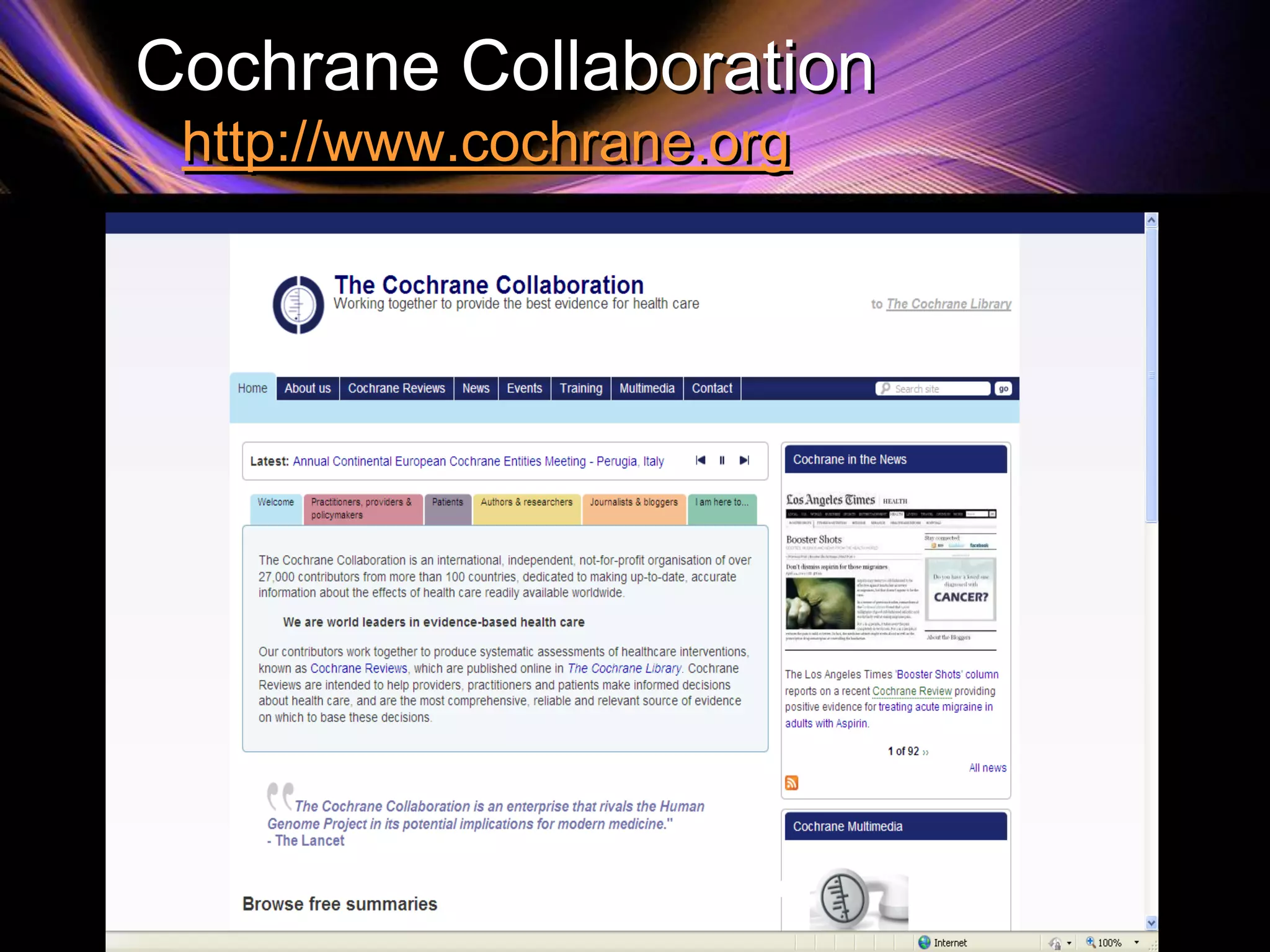Click the Internet zone globe icon
1270x952 pixels.
click(x=924, y=942)
